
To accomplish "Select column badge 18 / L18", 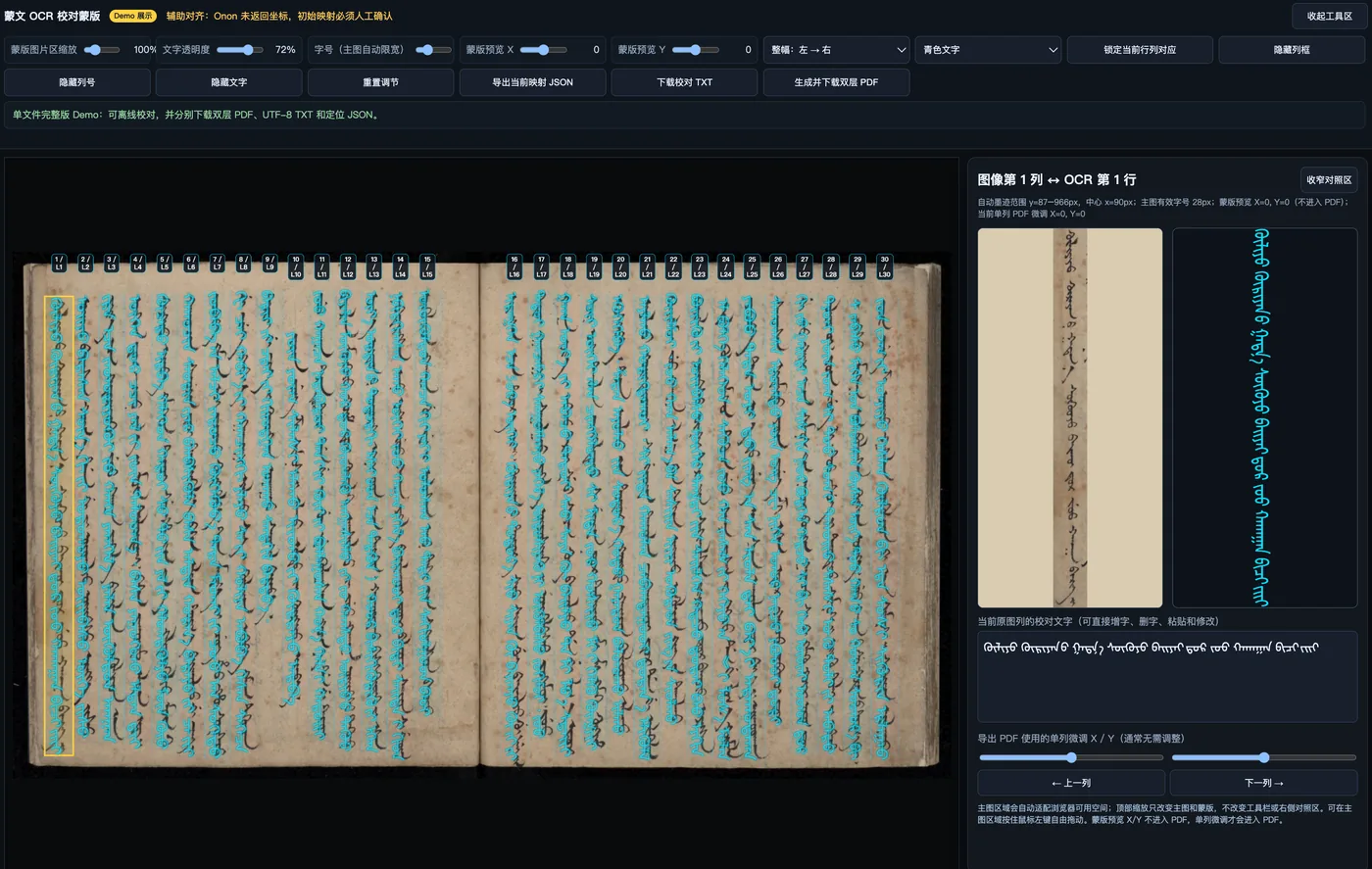I will tap(567, 267).
